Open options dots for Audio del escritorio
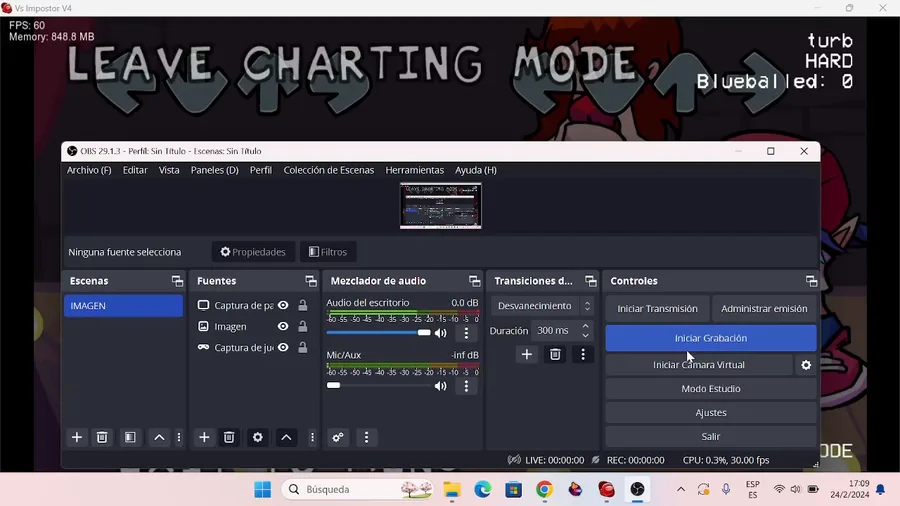The image size is (900, 506). (466, 333)
